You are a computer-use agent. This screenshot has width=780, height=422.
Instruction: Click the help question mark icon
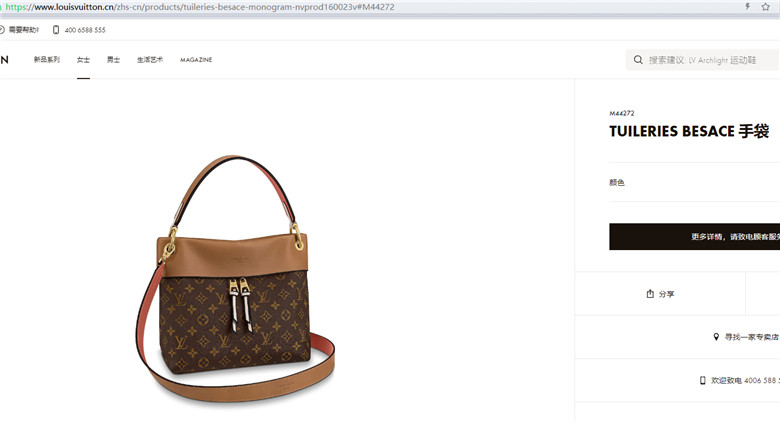2,30
